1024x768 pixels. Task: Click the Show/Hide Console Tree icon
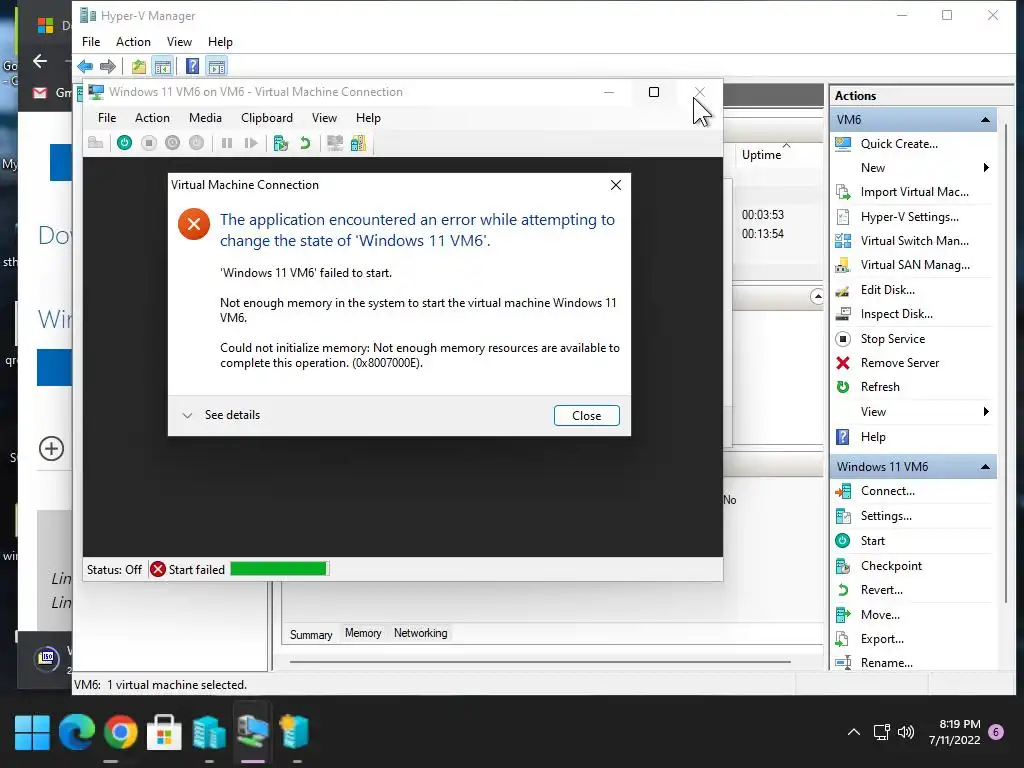point(163,66)
